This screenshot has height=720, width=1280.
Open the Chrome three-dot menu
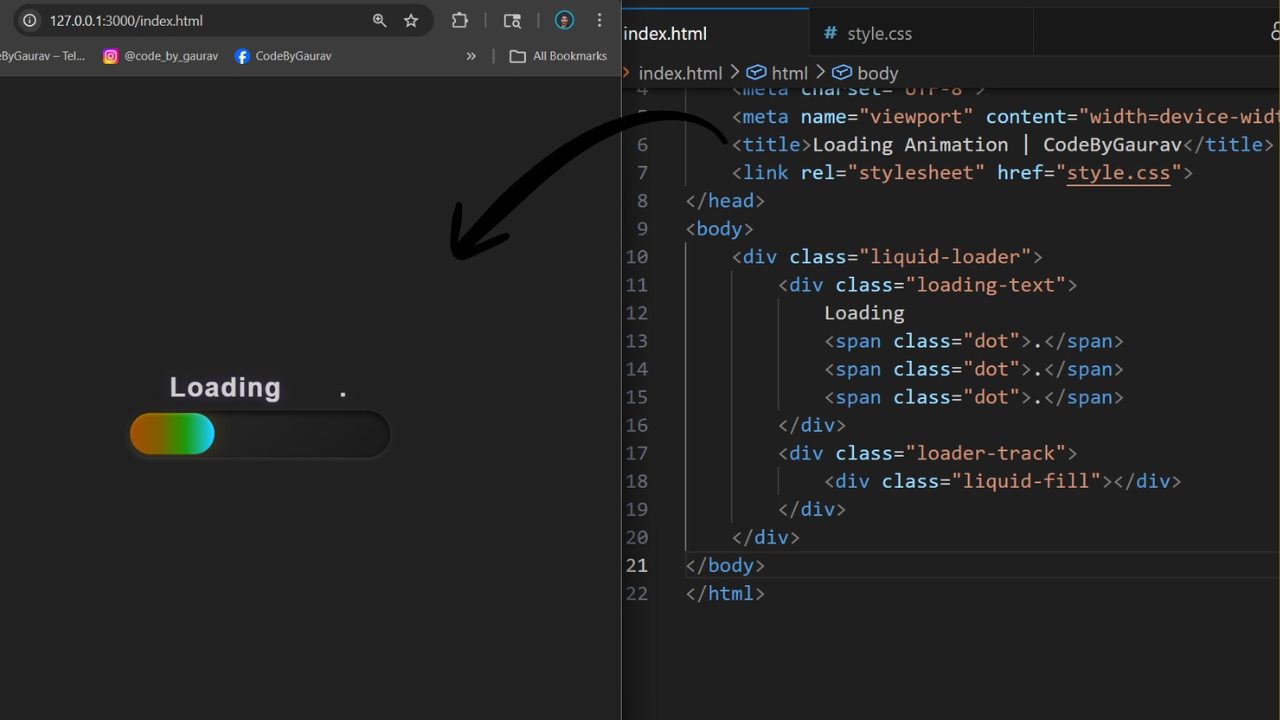click(x=599, y=20)
